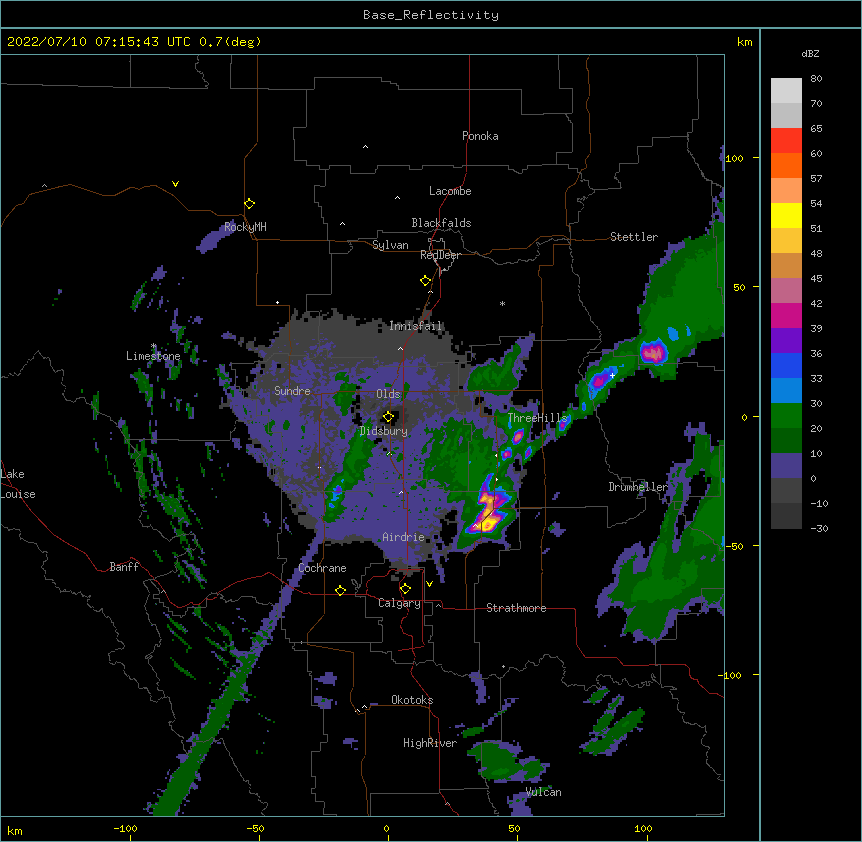The height and width of the screenshot is (842, 862).
Task: Click the Lacombe town label
Action: click(x=450, y=191)
